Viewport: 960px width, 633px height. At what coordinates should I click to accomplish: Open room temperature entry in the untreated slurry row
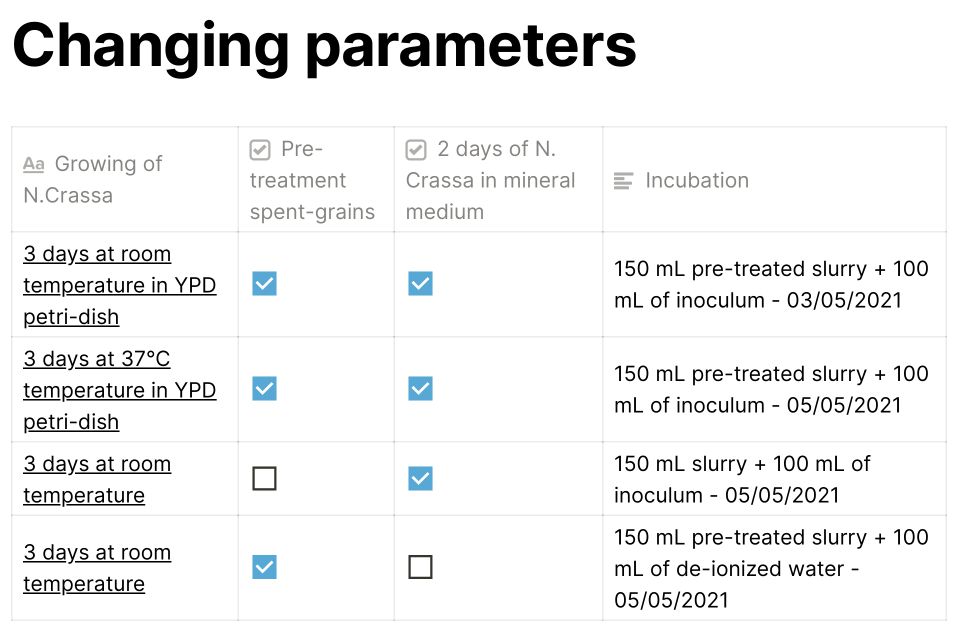[x=97, y=480]
